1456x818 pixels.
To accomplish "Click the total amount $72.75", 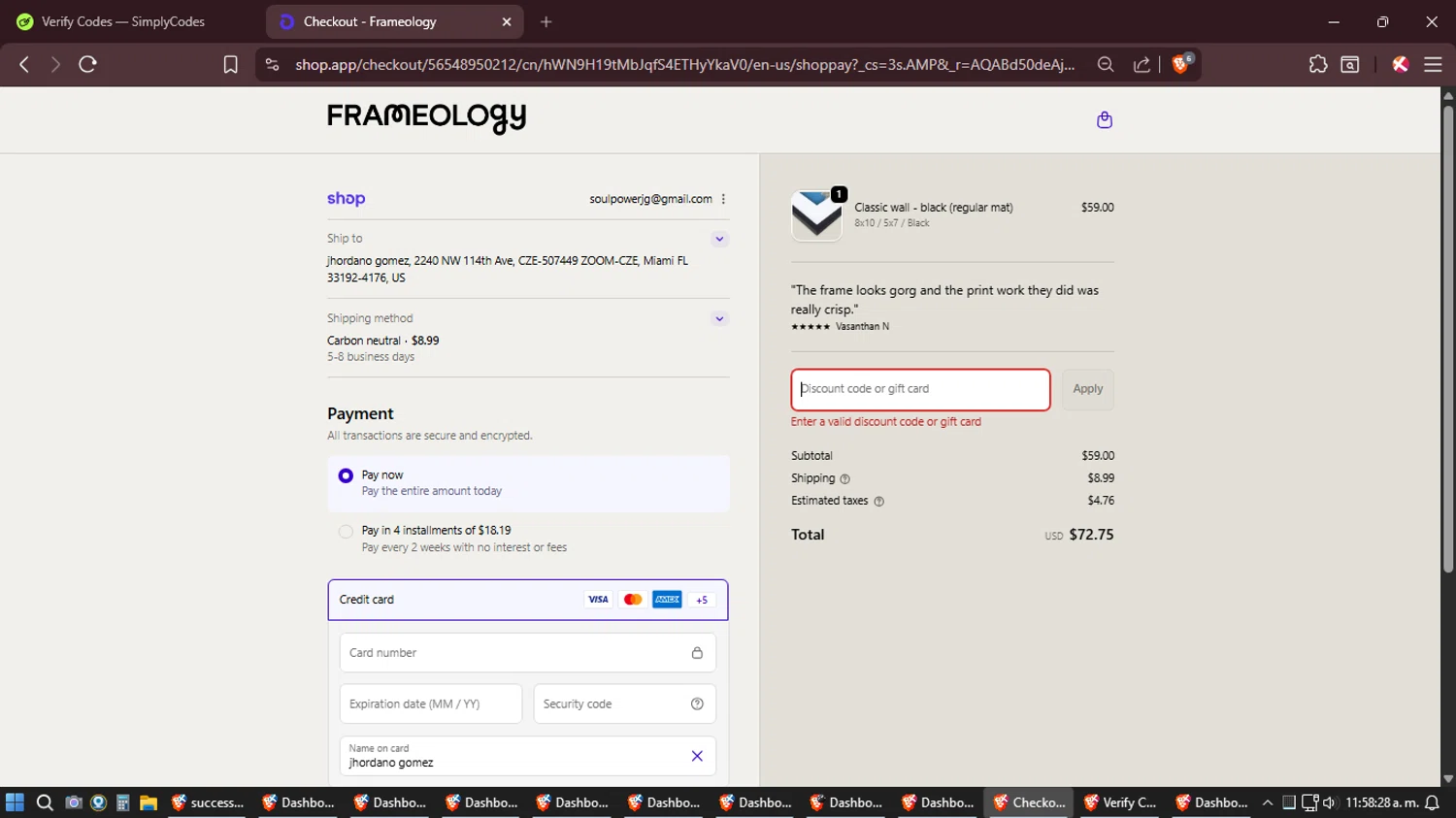I will coord(1091,535).
